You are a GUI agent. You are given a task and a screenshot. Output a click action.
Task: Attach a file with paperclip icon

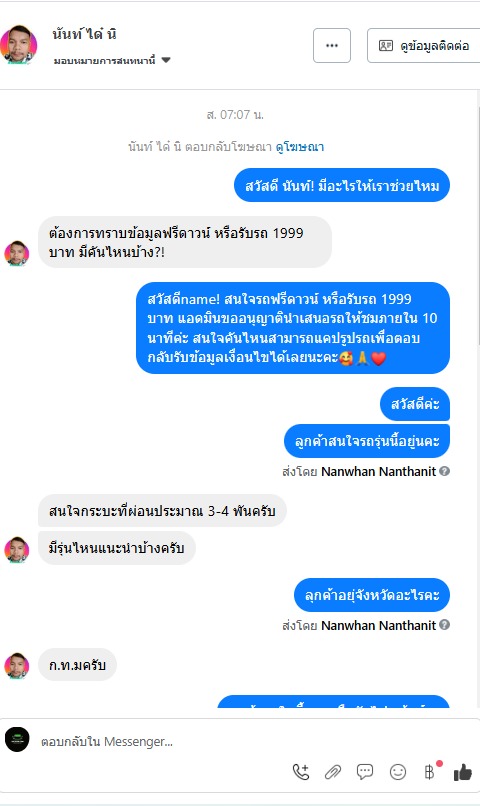point(333,772)
